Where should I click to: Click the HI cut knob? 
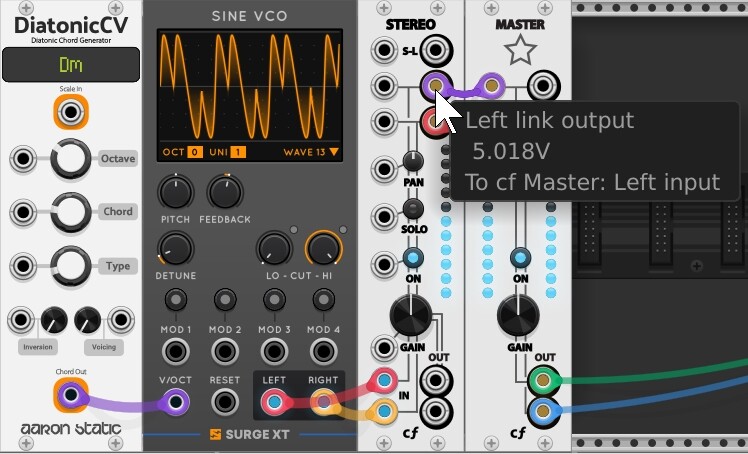coord(323,248)
